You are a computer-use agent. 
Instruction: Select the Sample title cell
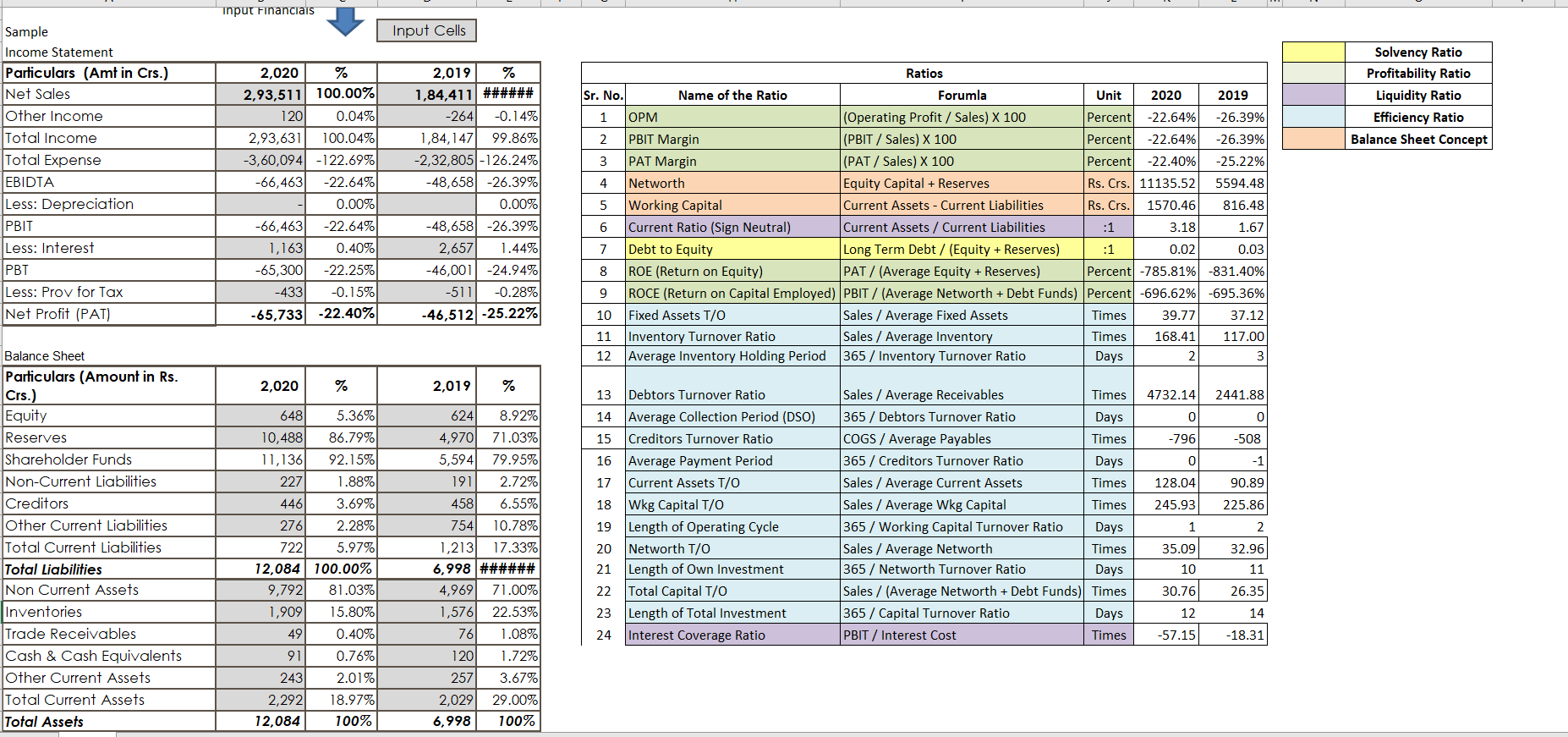coord(27,32)
